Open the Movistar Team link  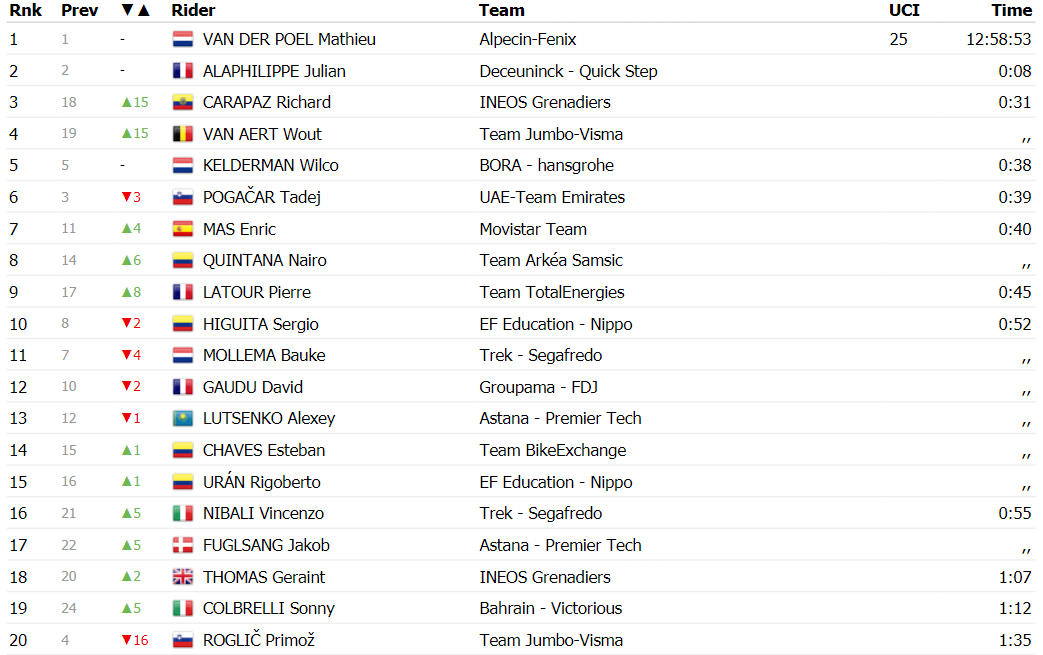533,229
